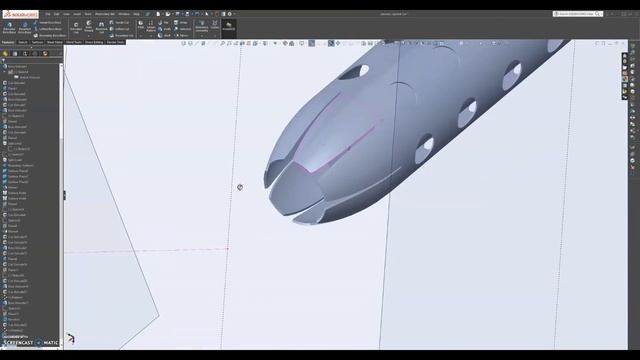Switch to the Surfaces tab

click(37, 42)
